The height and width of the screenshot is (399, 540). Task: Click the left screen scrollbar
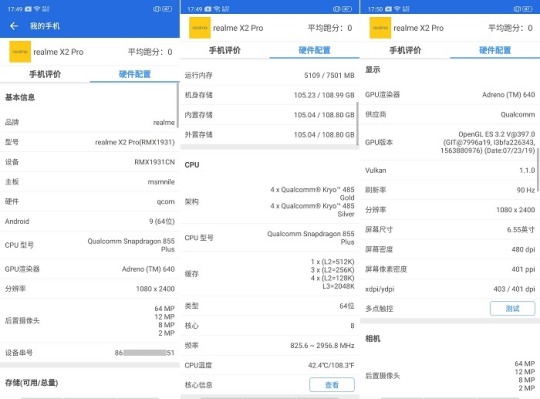point(178,105)
